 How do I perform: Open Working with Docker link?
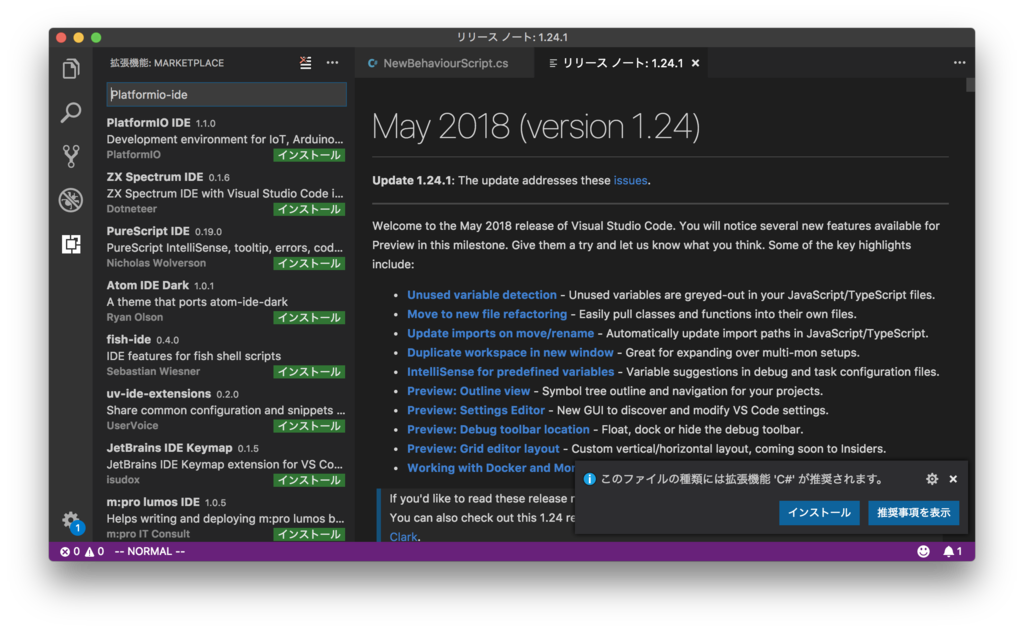coord(490,468)
